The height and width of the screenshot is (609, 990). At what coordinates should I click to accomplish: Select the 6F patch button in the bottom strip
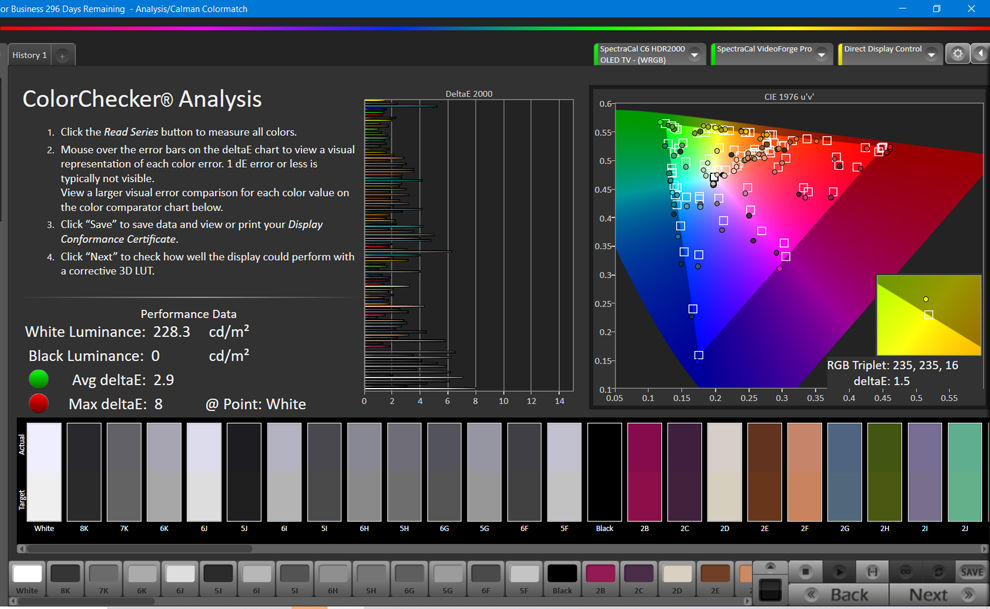pyautogui.click(x=486, y=579)
